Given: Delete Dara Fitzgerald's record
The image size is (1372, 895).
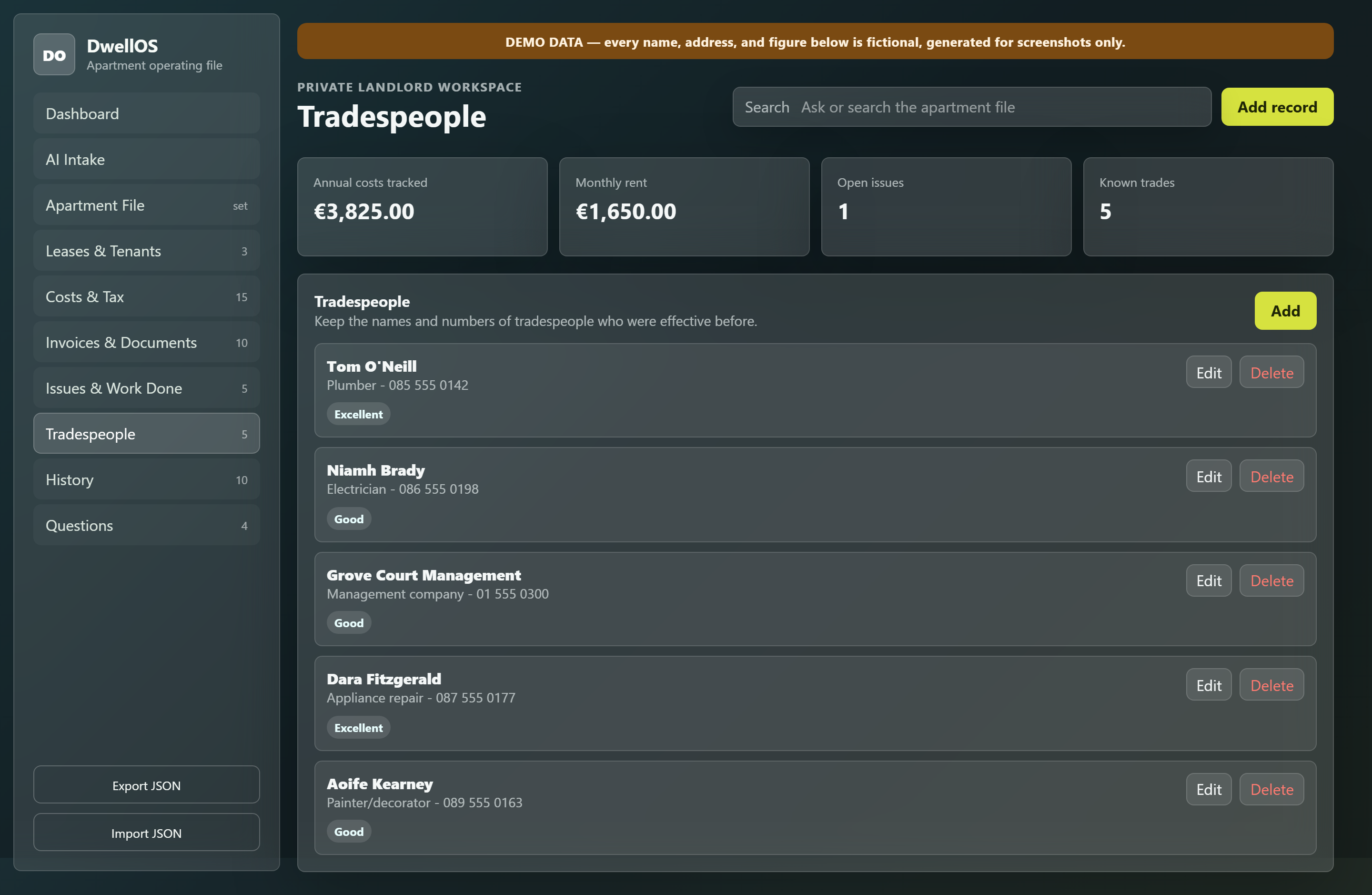Looking at the screenshot, I should 1271,685.
